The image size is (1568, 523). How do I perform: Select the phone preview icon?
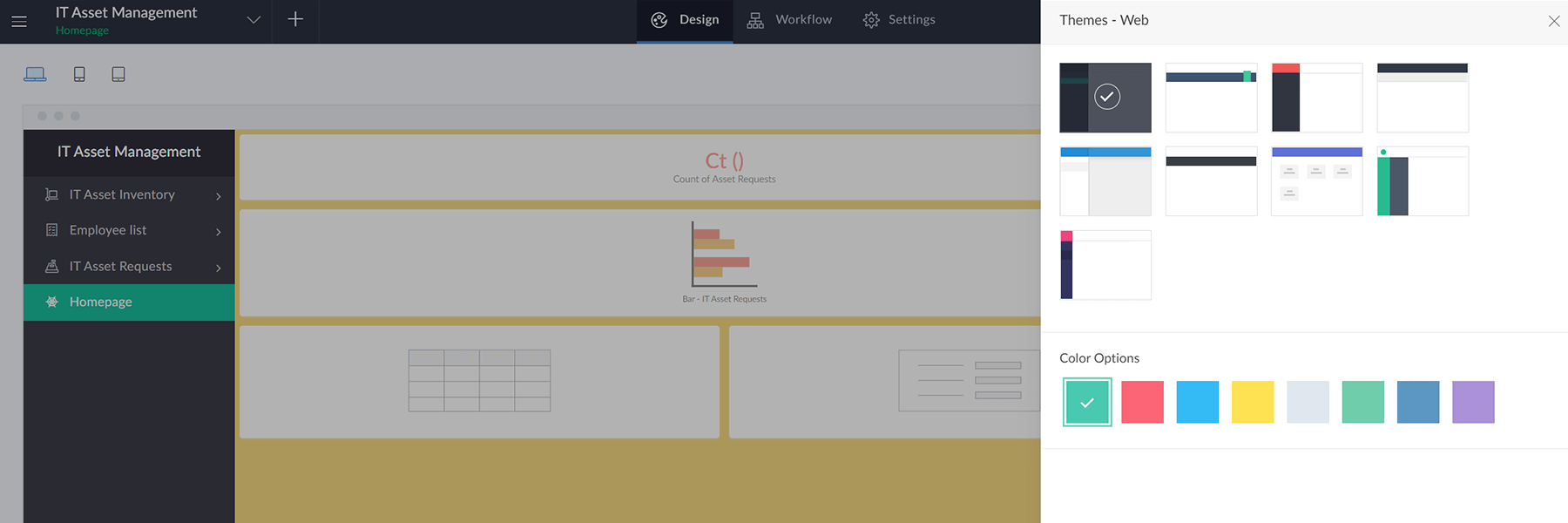79,74
